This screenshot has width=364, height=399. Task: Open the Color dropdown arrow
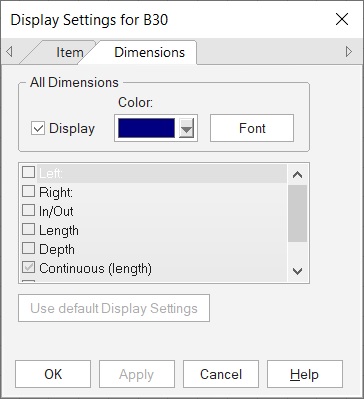tap(187, 128)
